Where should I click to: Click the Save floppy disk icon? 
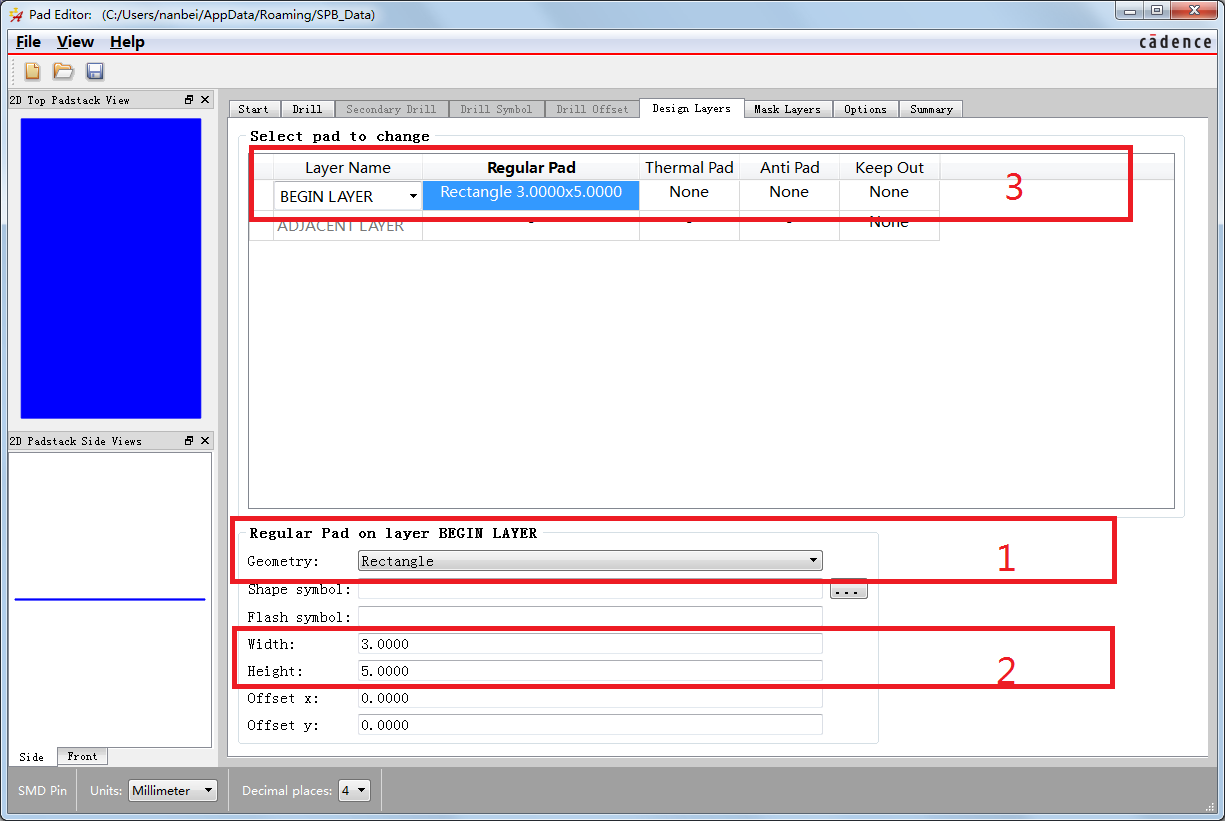[95, 71]
